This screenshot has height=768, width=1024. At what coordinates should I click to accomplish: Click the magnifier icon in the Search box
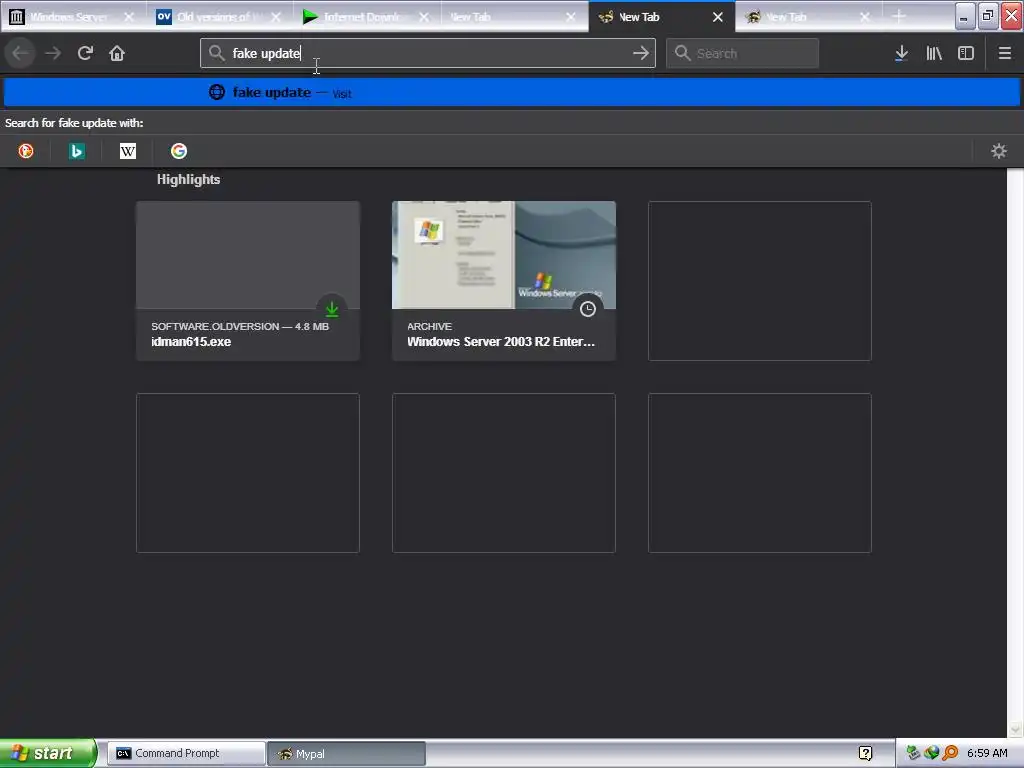tap(682, 53)
